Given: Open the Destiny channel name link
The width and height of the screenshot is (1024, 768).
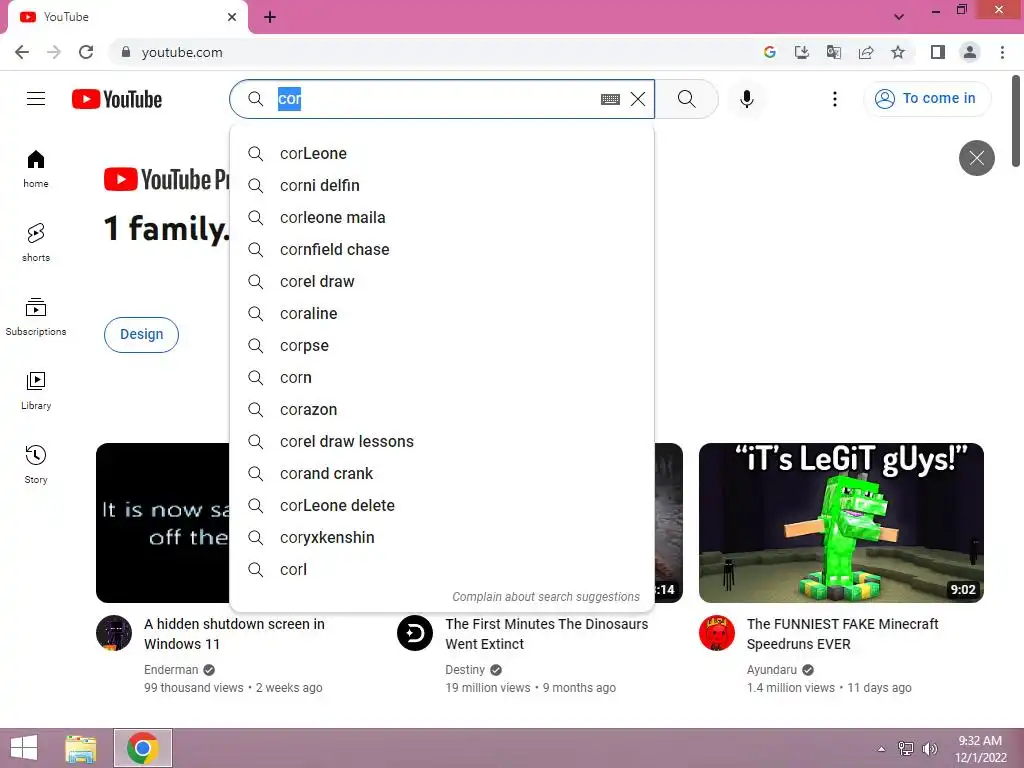Looking at the screenshot, I should tap(465, 670).
